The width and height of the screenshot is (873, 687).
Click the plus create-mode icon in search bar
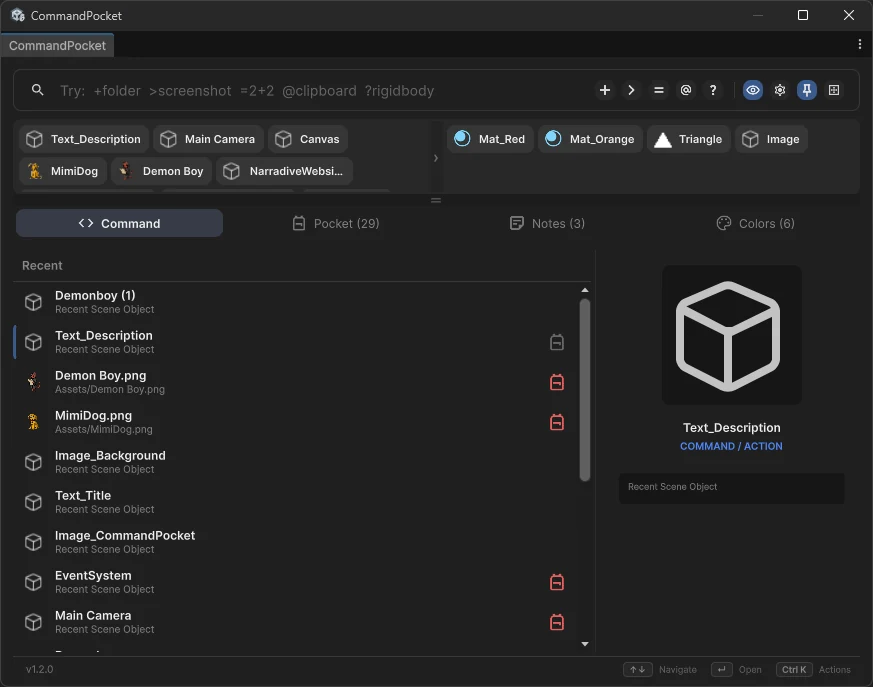click(605, 90)
